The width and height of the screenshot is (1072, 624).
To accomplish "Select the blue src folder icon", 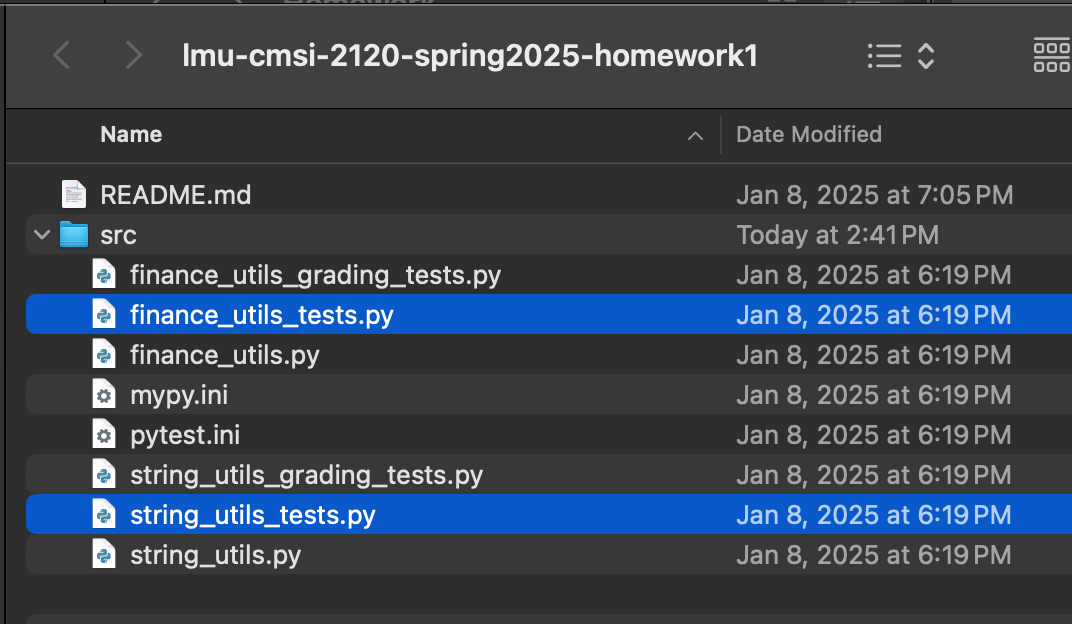I will click(74, 234).
